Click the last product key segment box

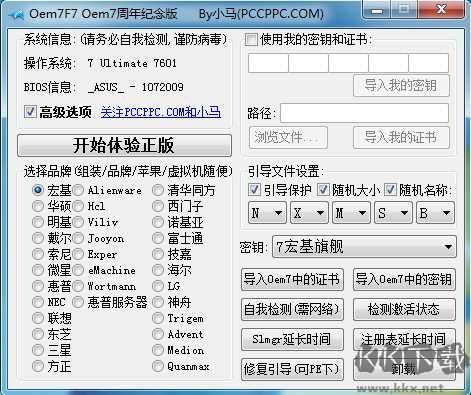[x=428, y=63]
